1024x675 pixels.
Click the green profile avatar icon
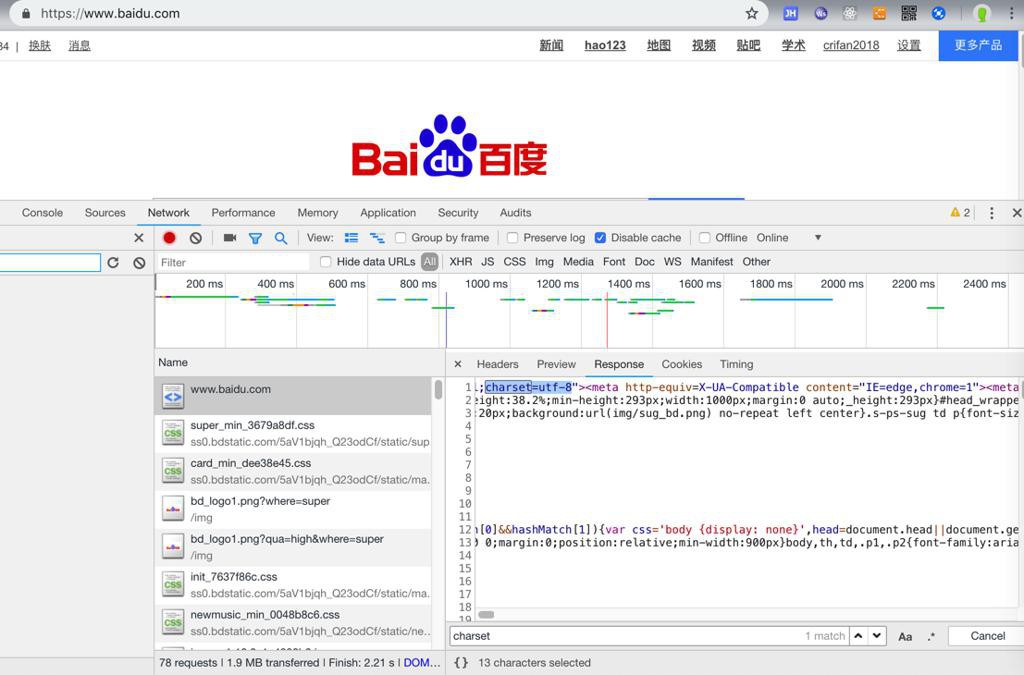[x=982, y=13]
